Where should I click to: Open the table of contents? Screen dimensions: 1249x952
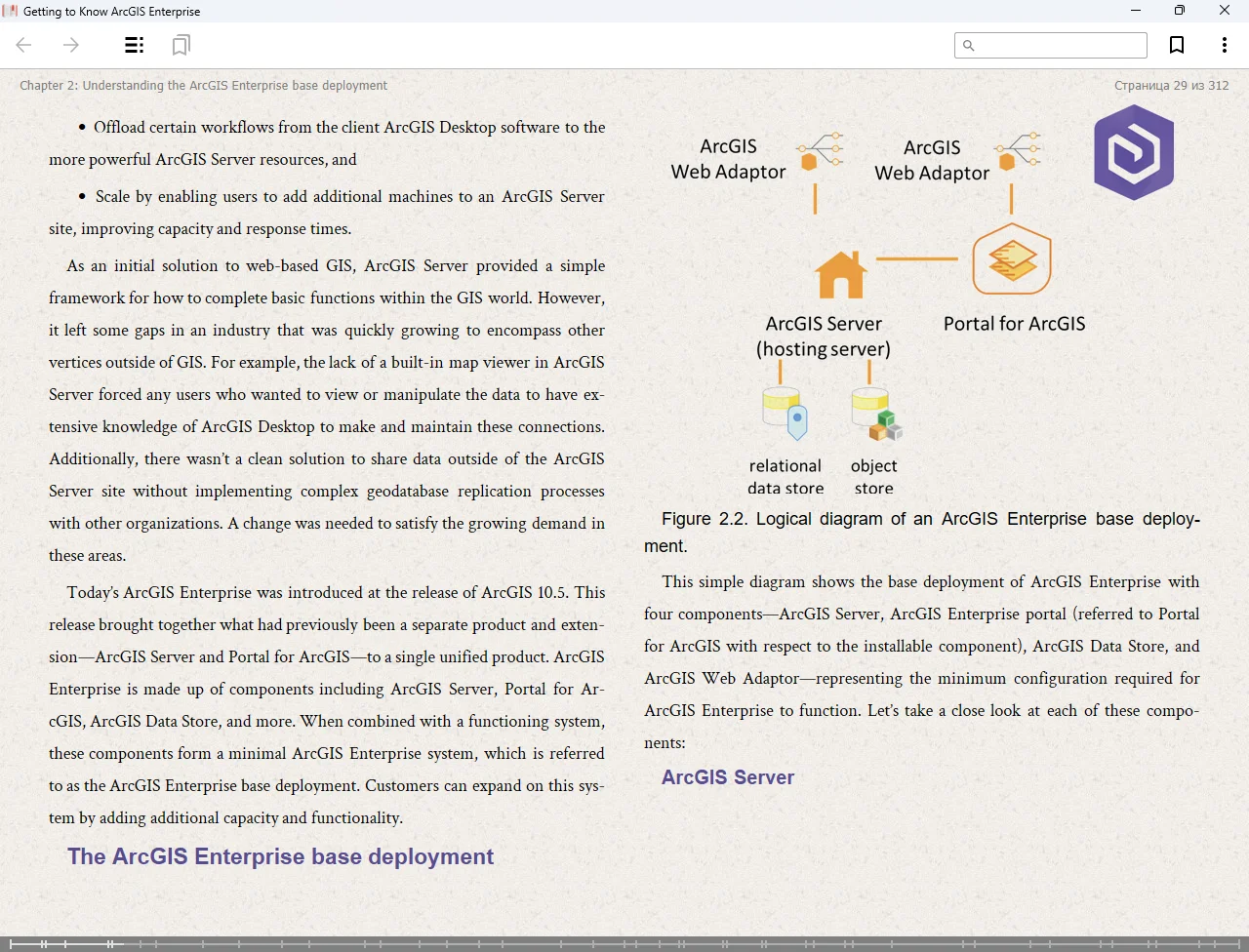pyautogui.click(x=135, y=45)
